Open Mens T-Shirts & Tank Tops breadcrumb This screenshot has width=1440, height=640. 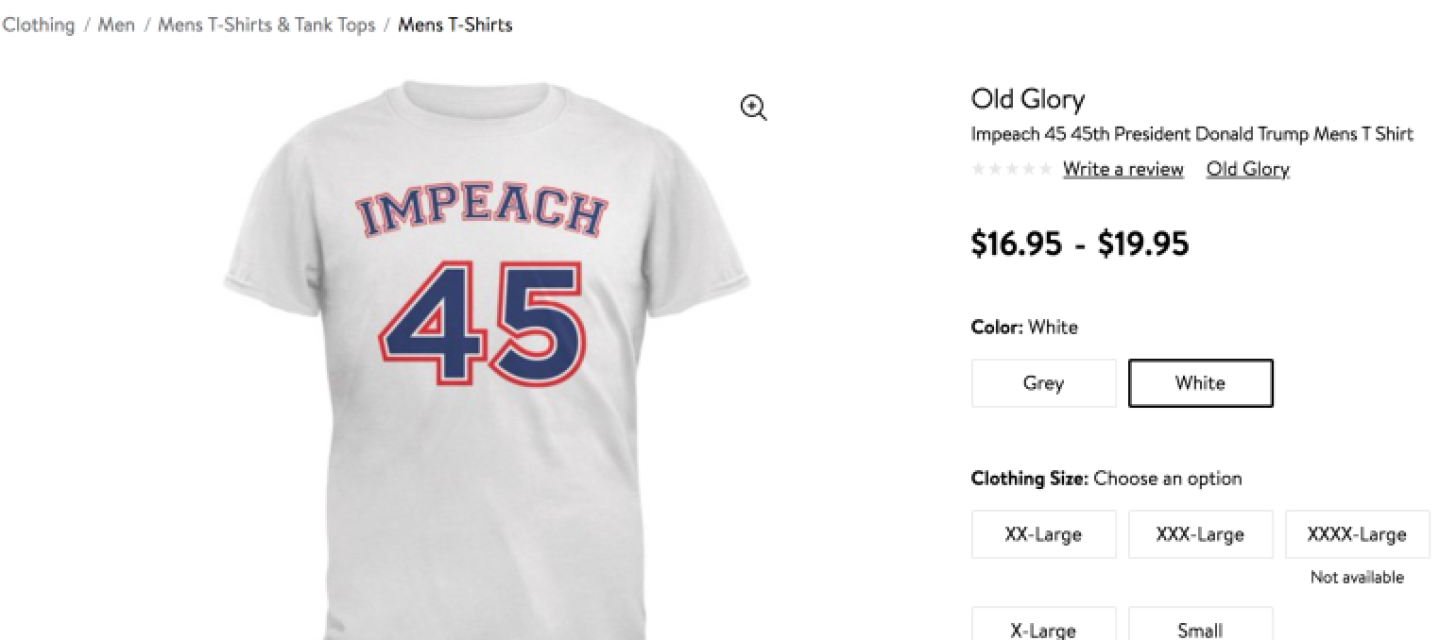pyautogui.click(x=266, y=25)
